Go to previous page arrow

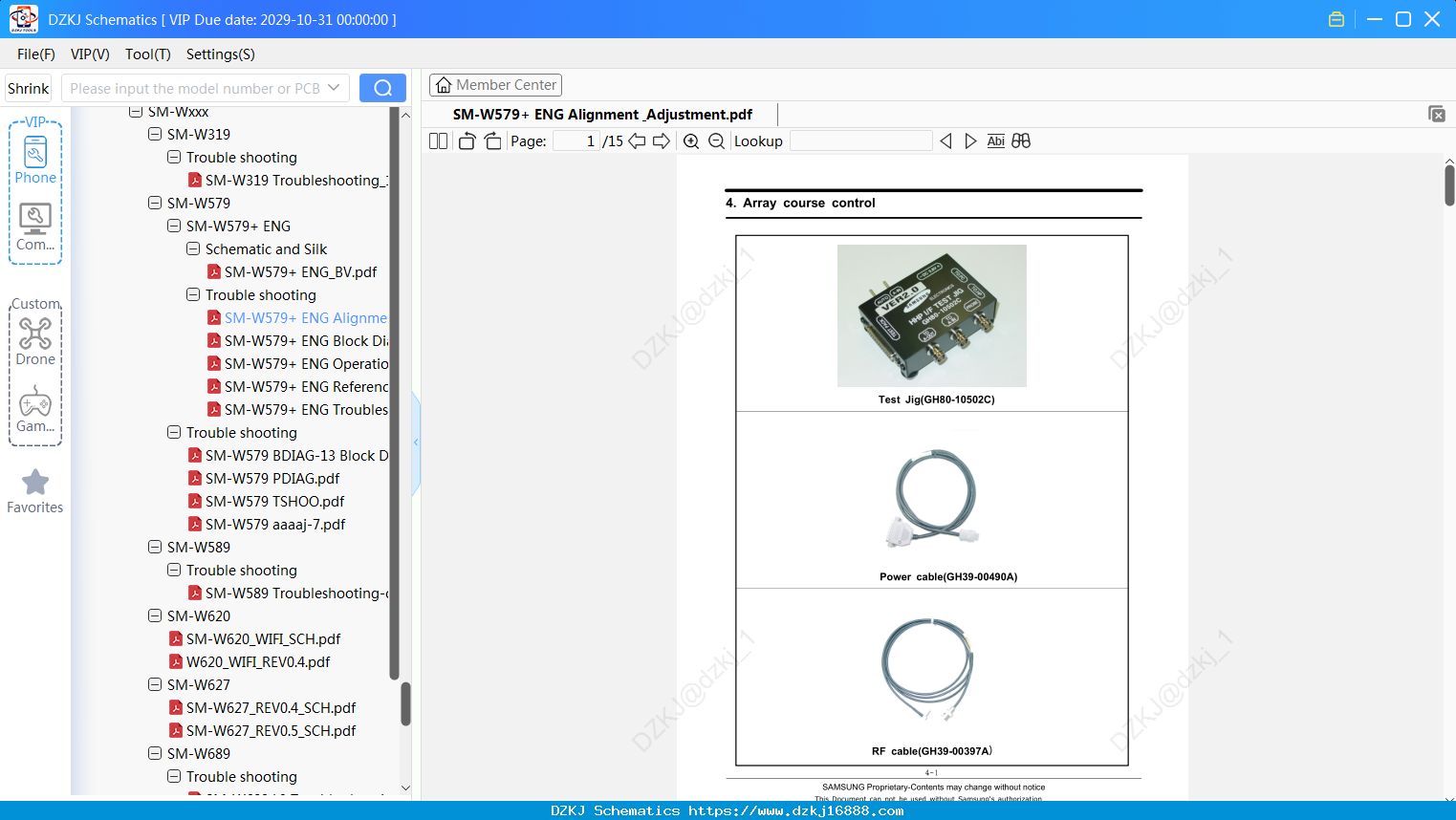(637, 141)
